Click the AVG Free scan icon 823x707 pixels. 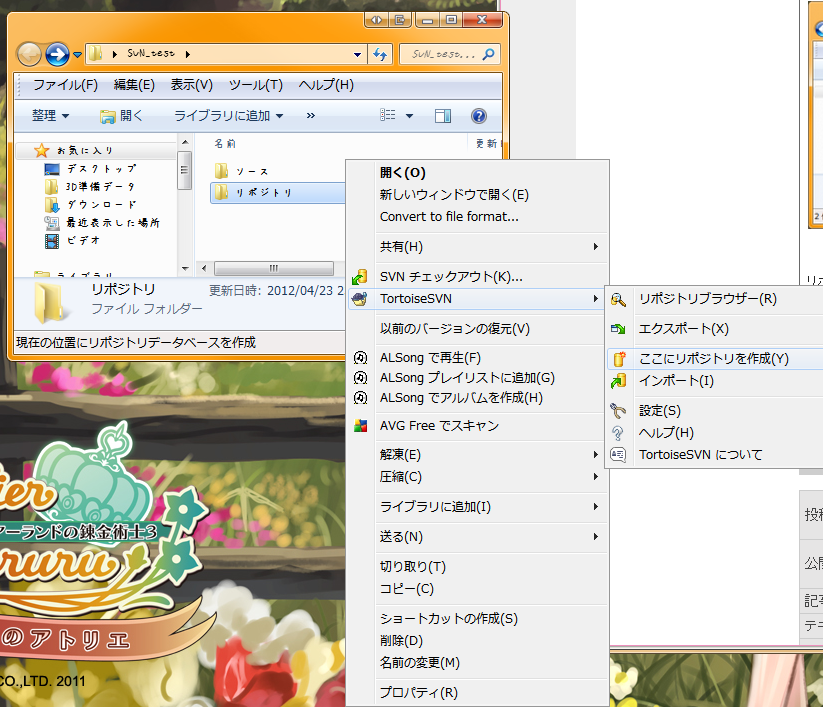point(360,426)
